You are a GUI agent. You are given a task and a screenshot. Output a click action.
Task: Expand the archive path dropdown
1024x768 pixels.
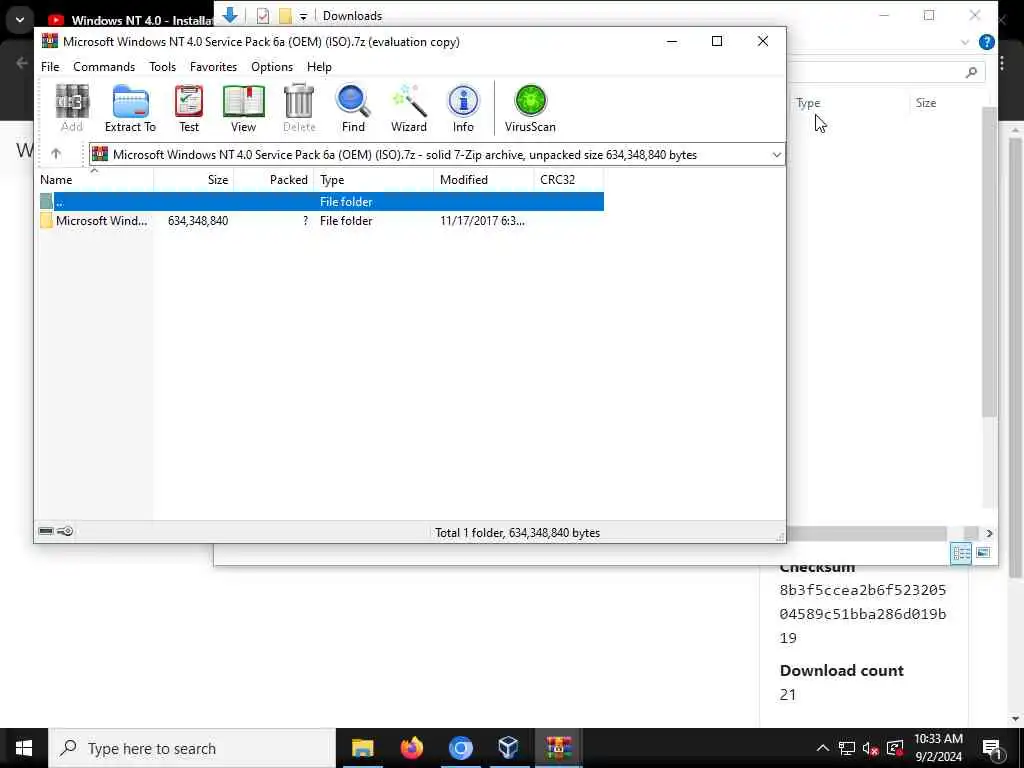[x=776, y=155]
